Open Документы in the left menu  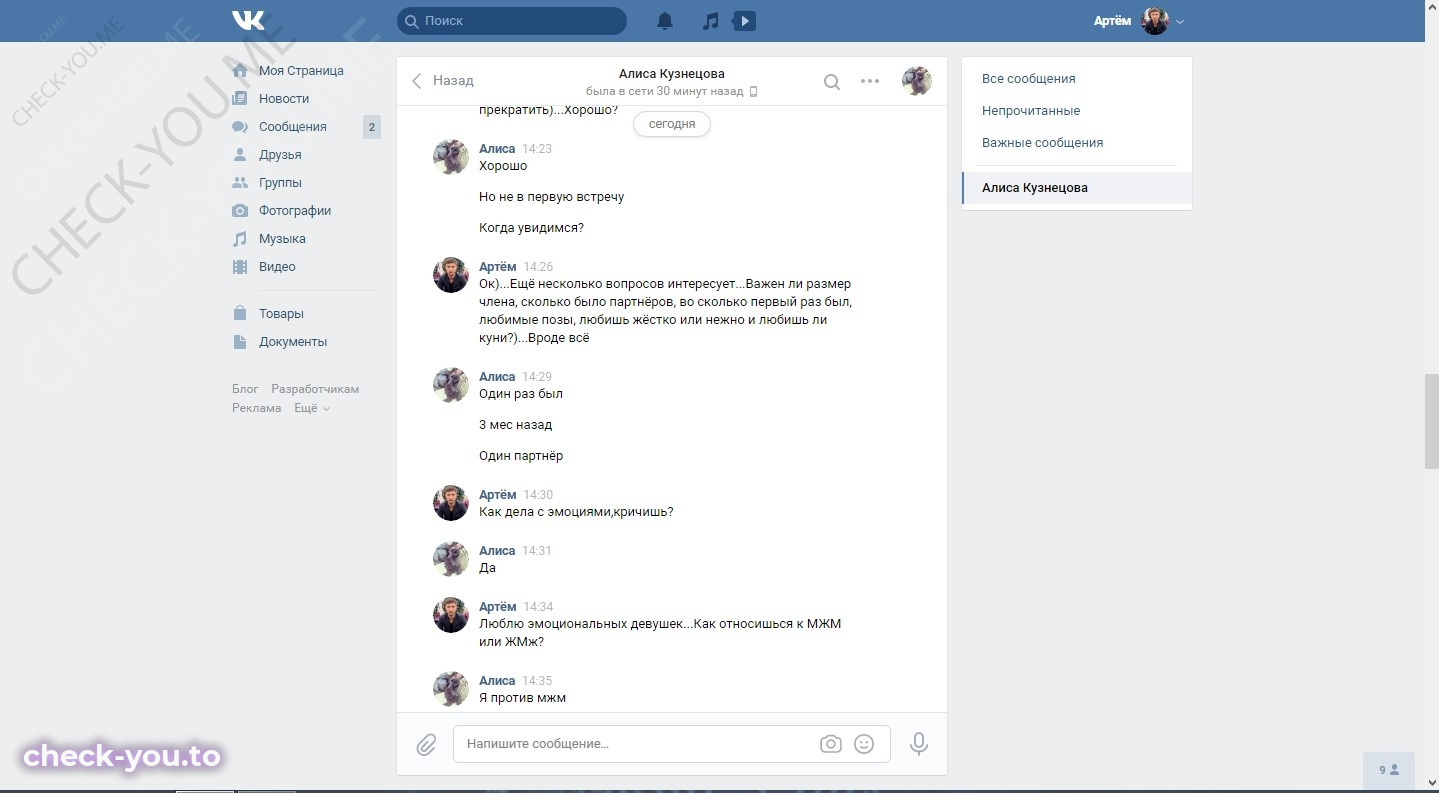pyautogui.click(x=293, y=342)
